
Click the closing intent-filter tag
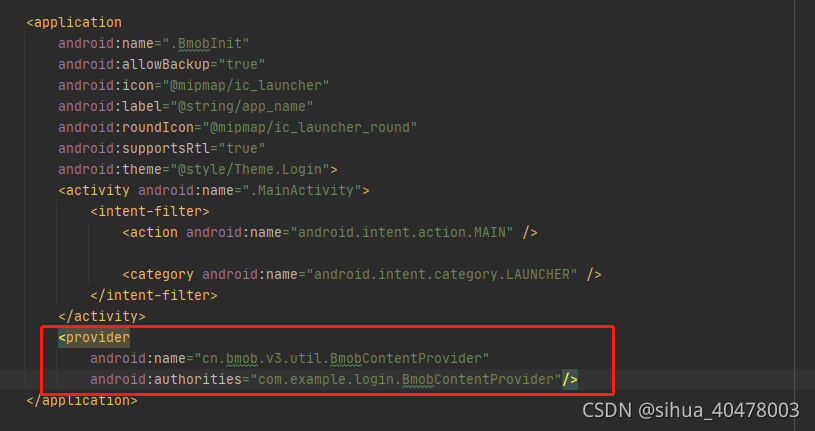coord(154,295)
